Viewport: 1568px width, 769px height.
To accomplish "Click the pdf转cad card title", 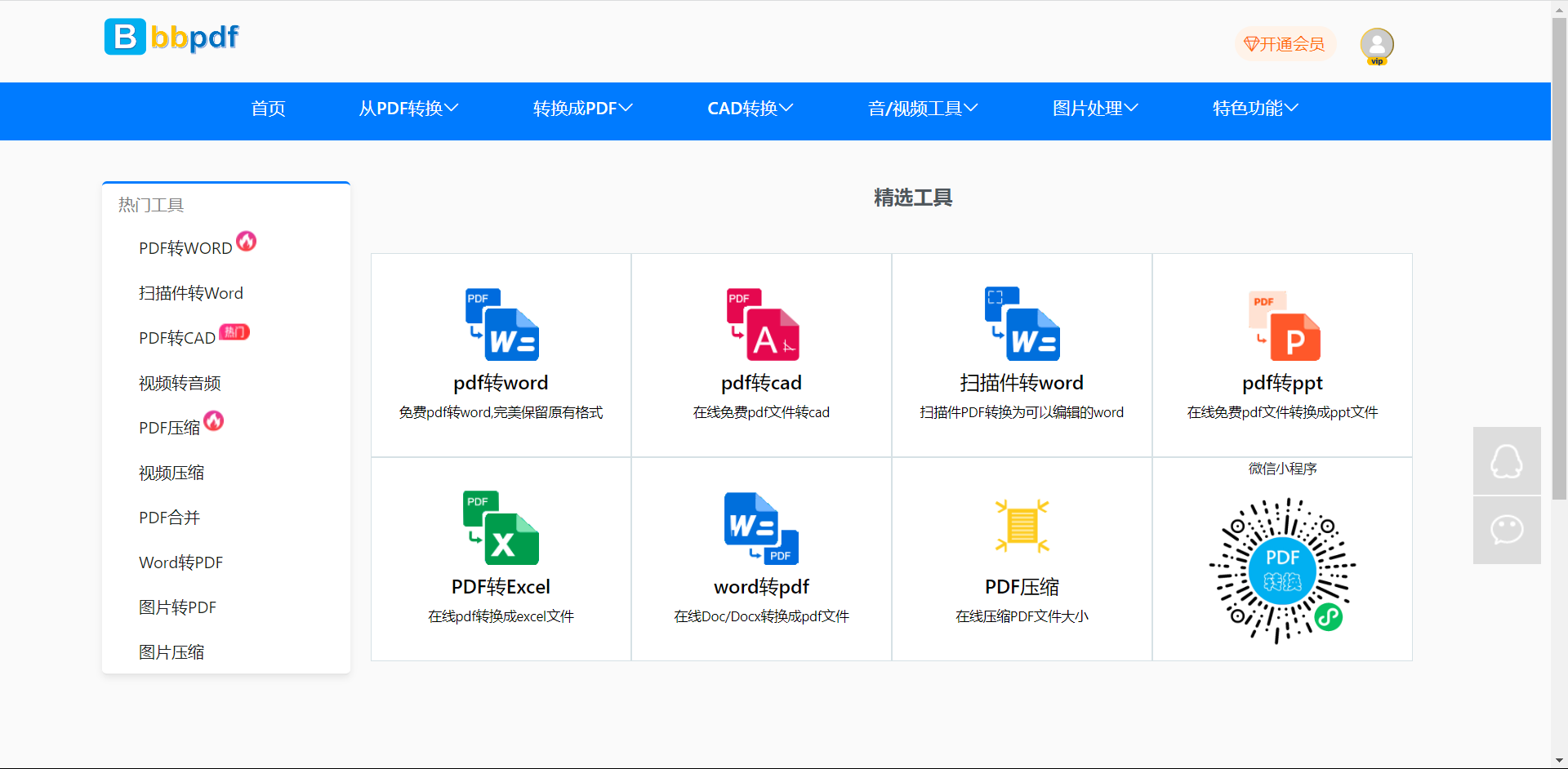I will coord(761,383).
